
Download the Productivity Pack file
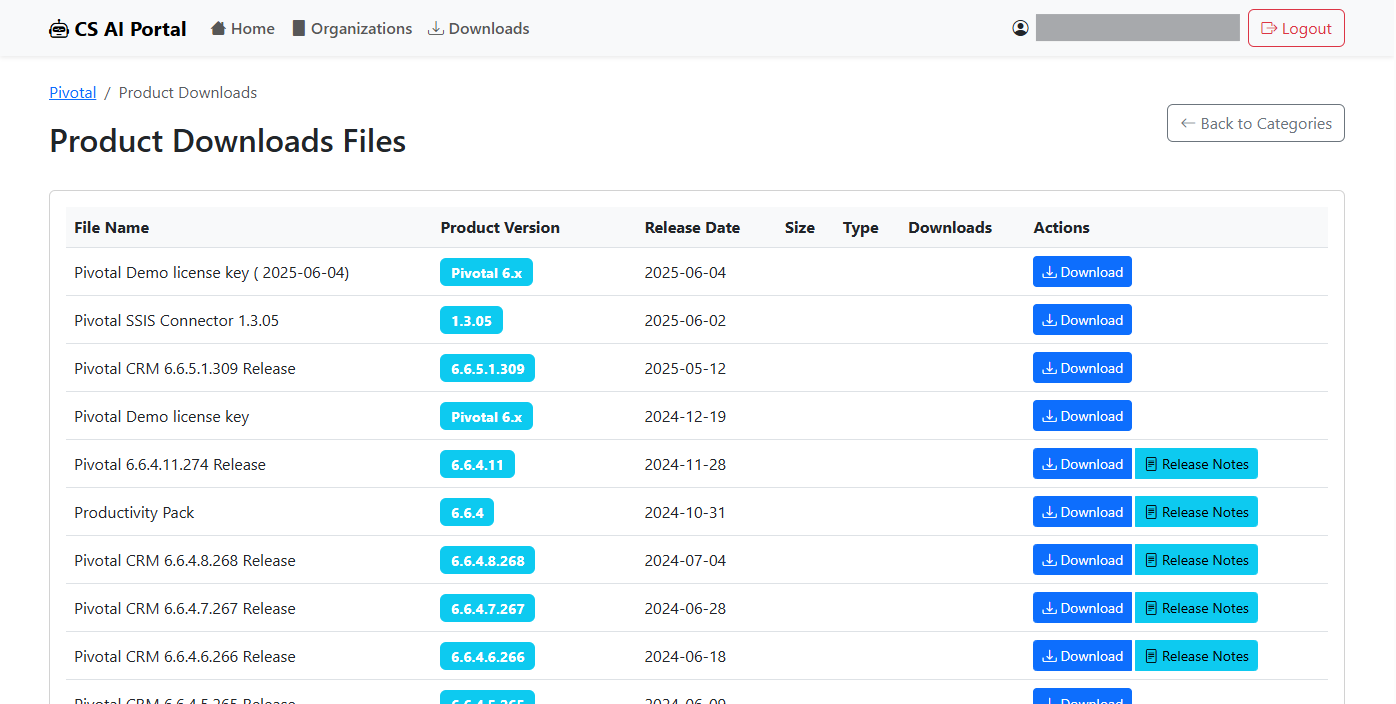click(x=1082, y=512)
